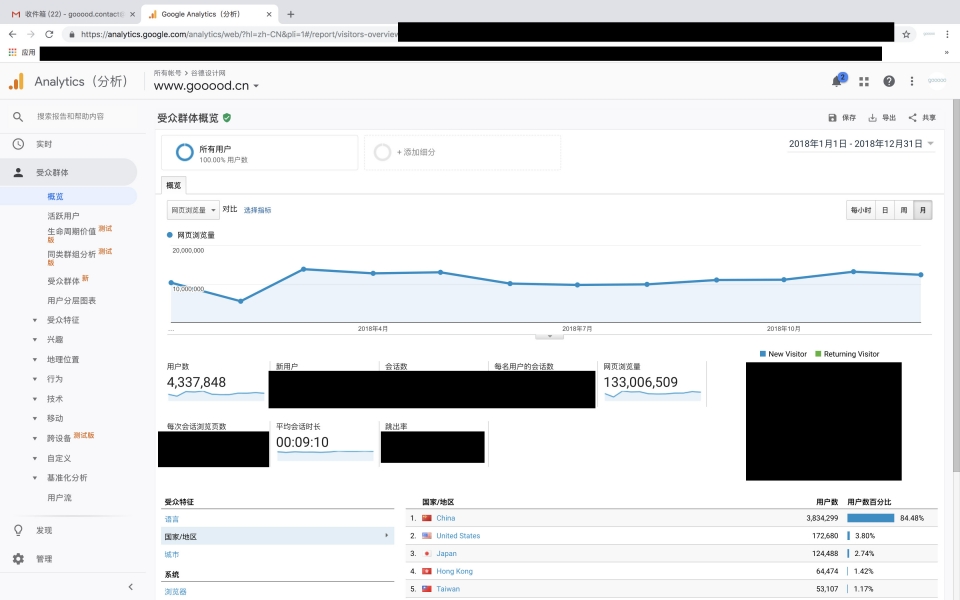Open the United States country link
The width and height of the screenshot is (960, 600).
[458, 536]
